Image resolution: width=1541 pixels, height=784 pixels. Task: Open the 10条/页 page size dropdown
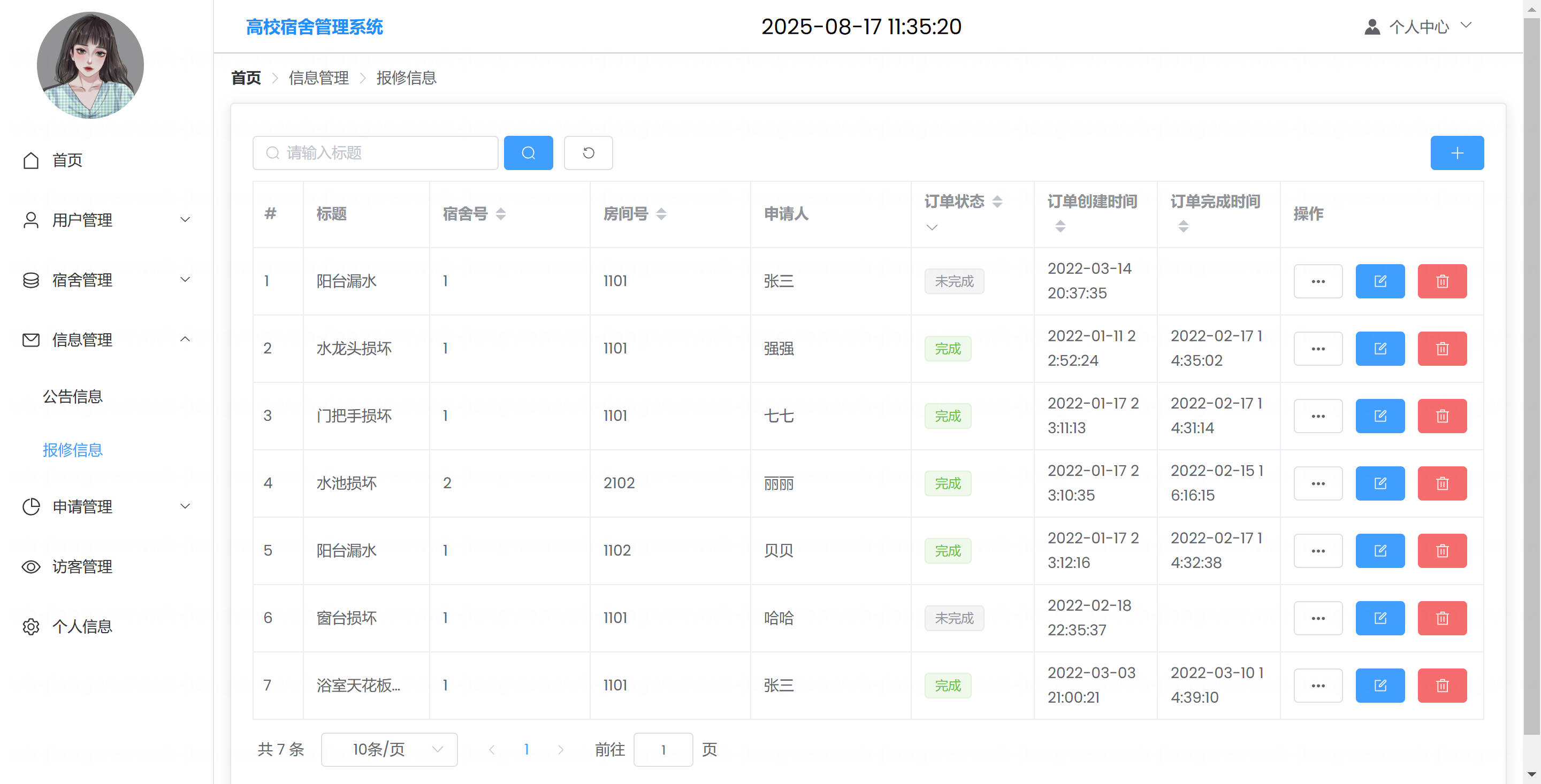(x=390, y=749)
